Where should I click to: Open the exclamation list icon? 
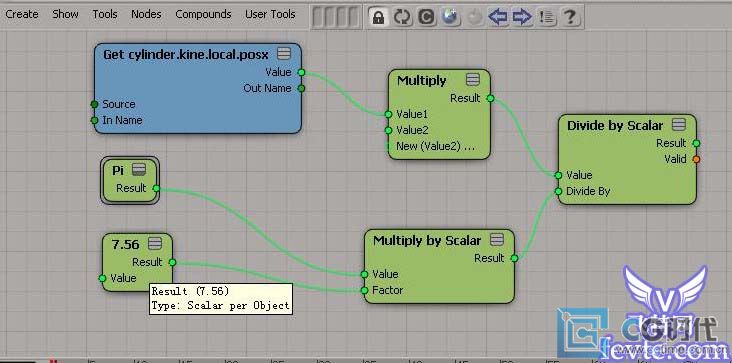(546, 17)
